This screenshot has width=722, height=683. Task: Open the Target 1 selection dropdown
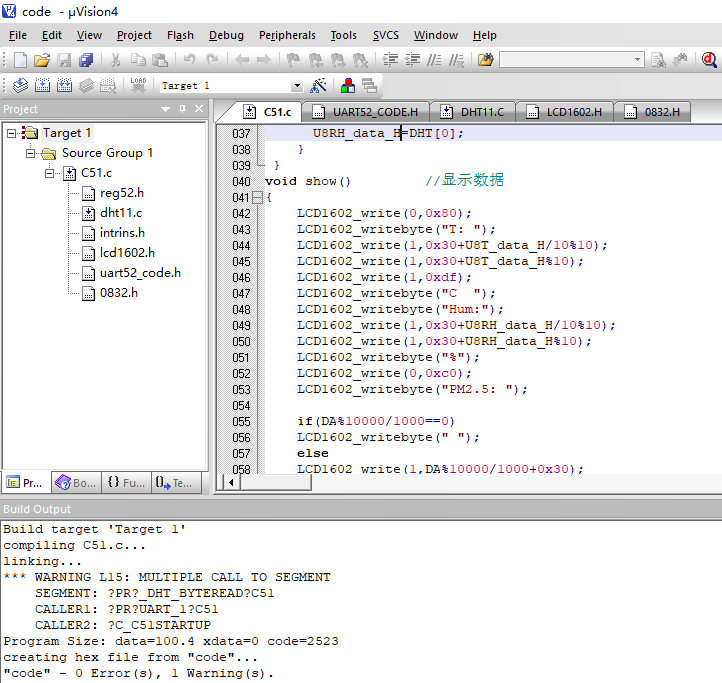296,86
